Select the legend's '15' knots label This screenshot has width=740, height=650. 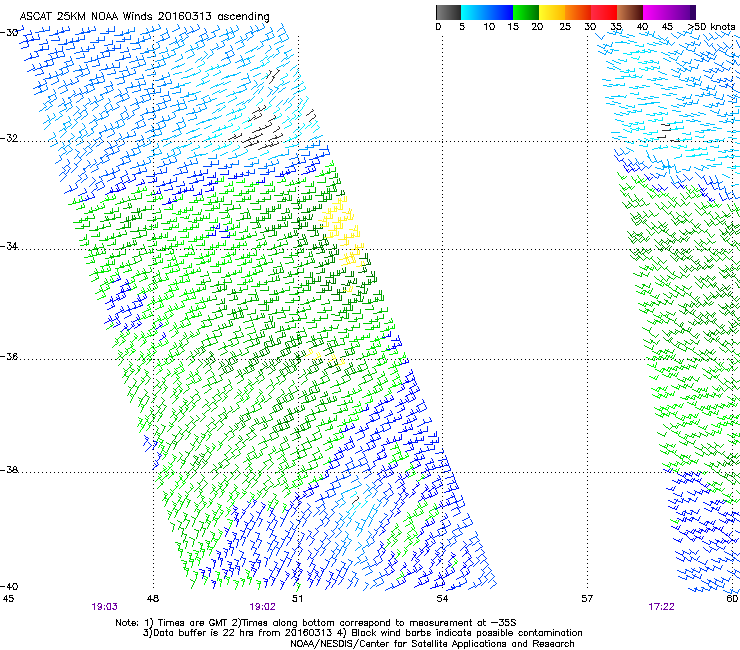pos(513,27)
